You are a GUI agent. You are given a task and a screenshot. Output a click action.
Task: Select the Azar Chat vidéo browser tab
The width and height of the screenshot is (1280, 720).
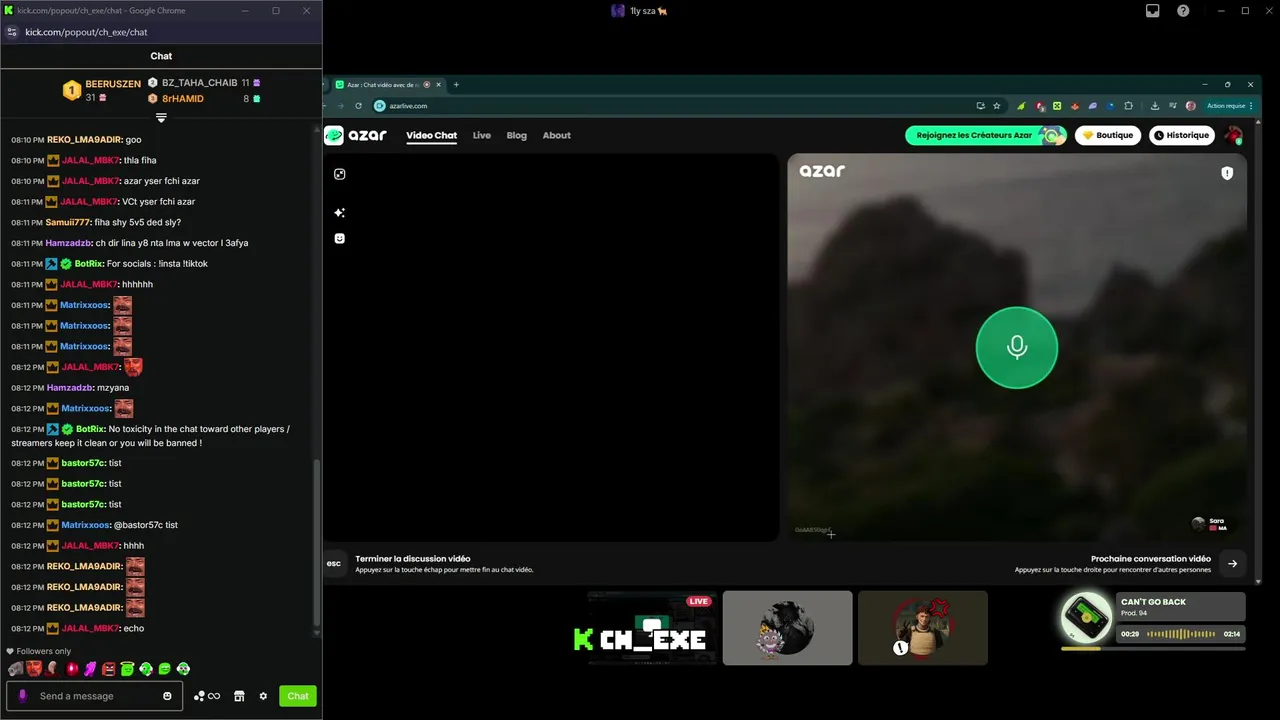click(388, 84)
